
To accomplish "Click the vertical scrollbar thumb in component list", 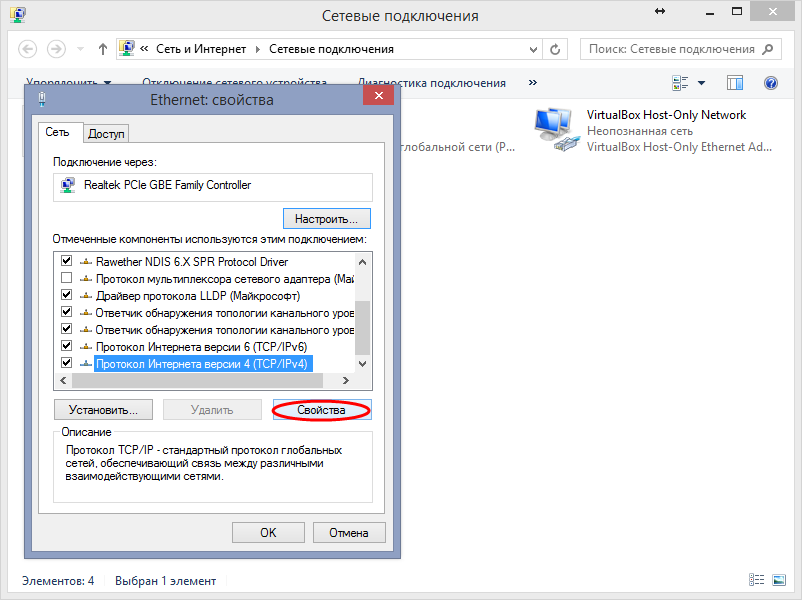I will click(363, 327).
